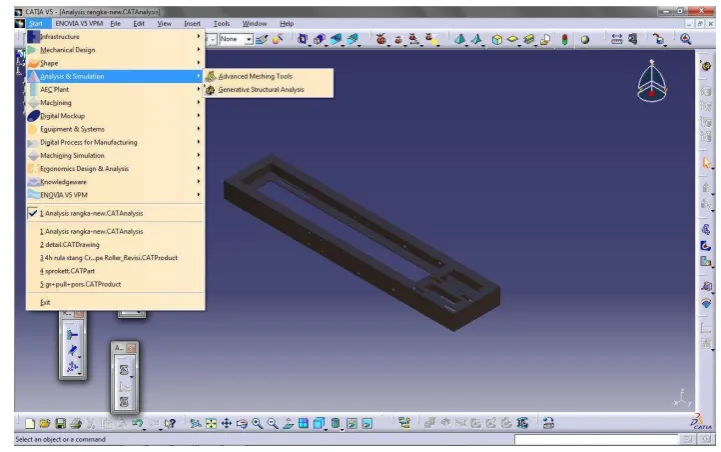Screen dimensions: 721x452
Task: Click the magnifier search icon in top toolbar
Action: pyautogui.click(x=686, y=39)
